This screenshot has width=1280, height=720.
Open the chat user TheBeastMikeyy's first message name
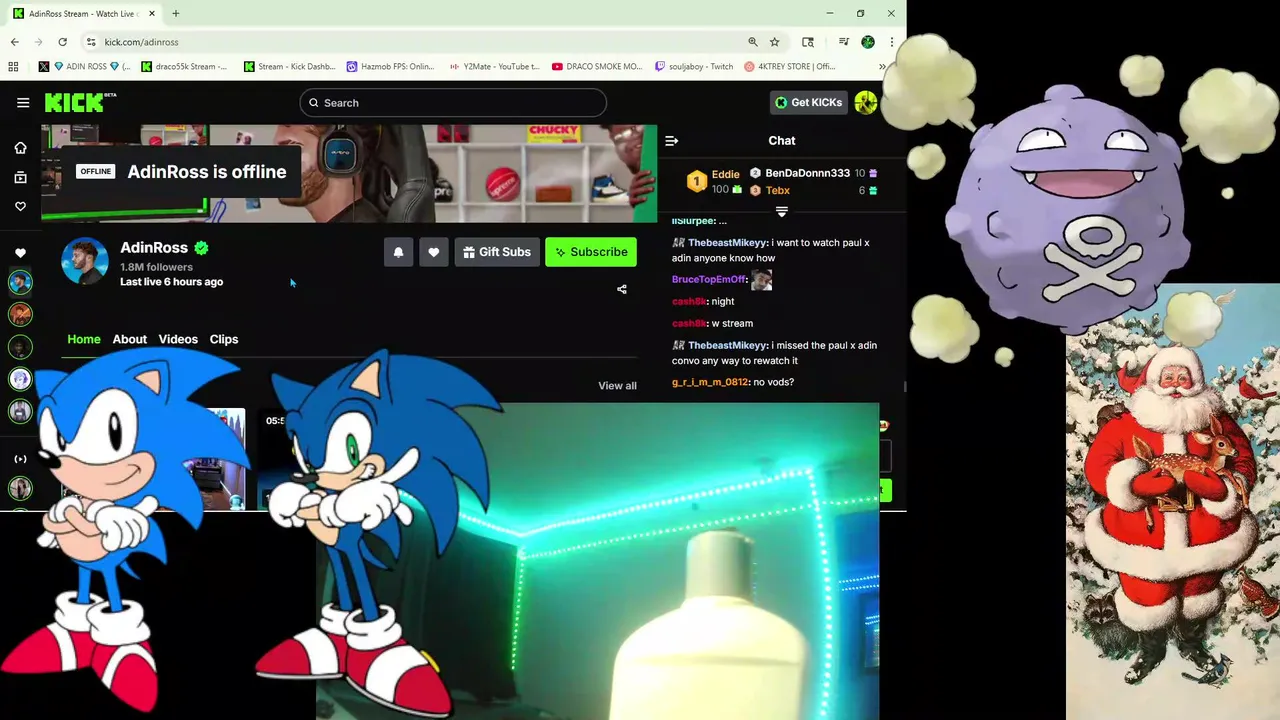pos(727,243)
